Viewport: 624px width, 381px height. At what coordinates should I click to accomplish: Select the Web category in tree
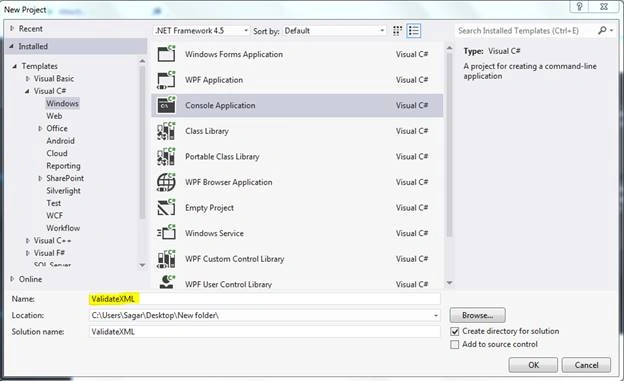54,116
